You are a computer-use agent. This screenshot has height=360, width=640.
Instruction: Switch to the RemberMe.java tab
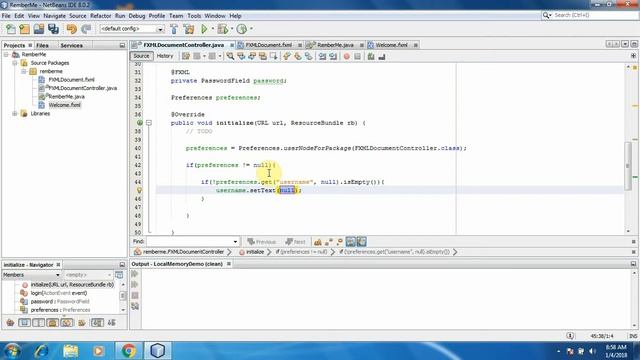pos(335,45)
